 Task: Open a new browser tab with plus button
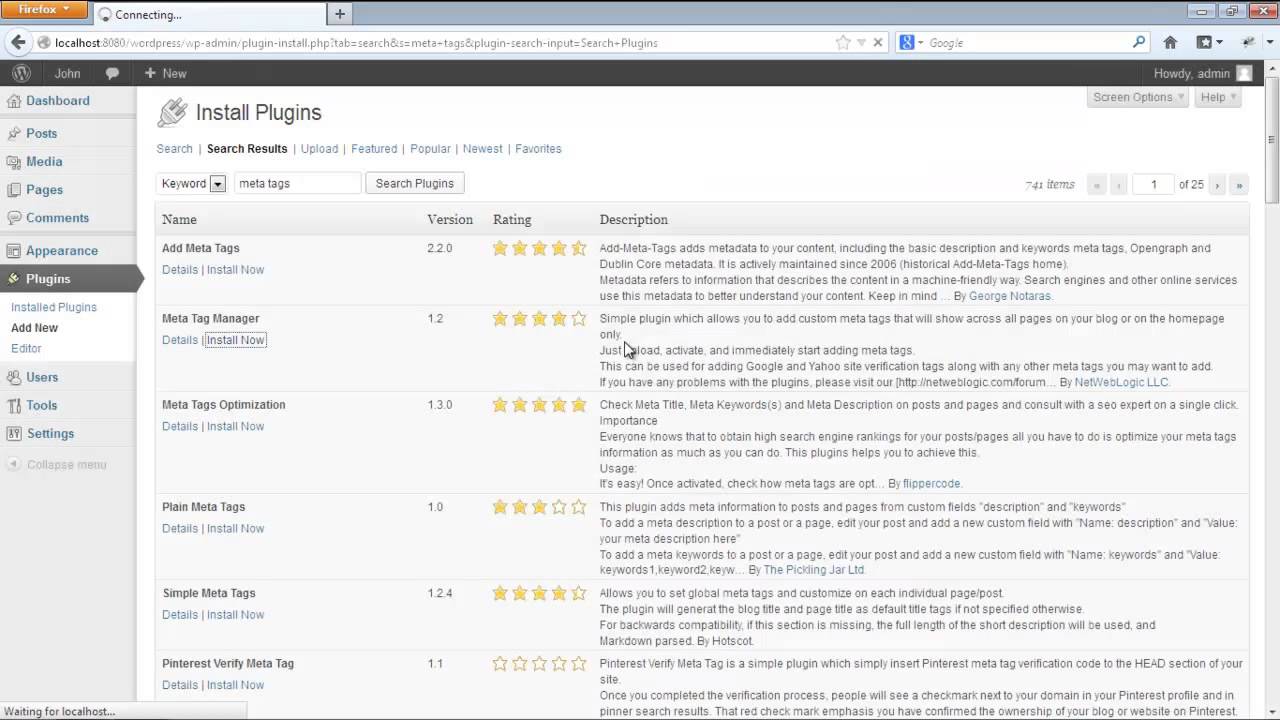[x=340, y=14]
